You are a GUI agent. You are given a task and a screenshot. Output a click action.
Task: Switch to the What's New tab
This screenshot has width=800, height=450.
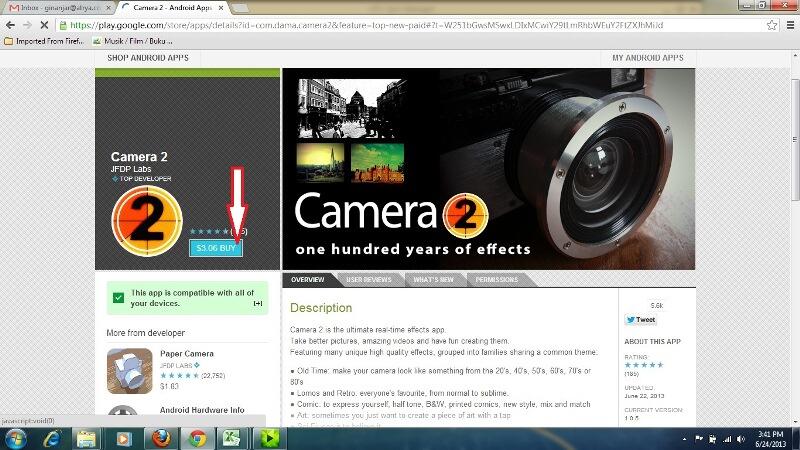click(433, 280)
